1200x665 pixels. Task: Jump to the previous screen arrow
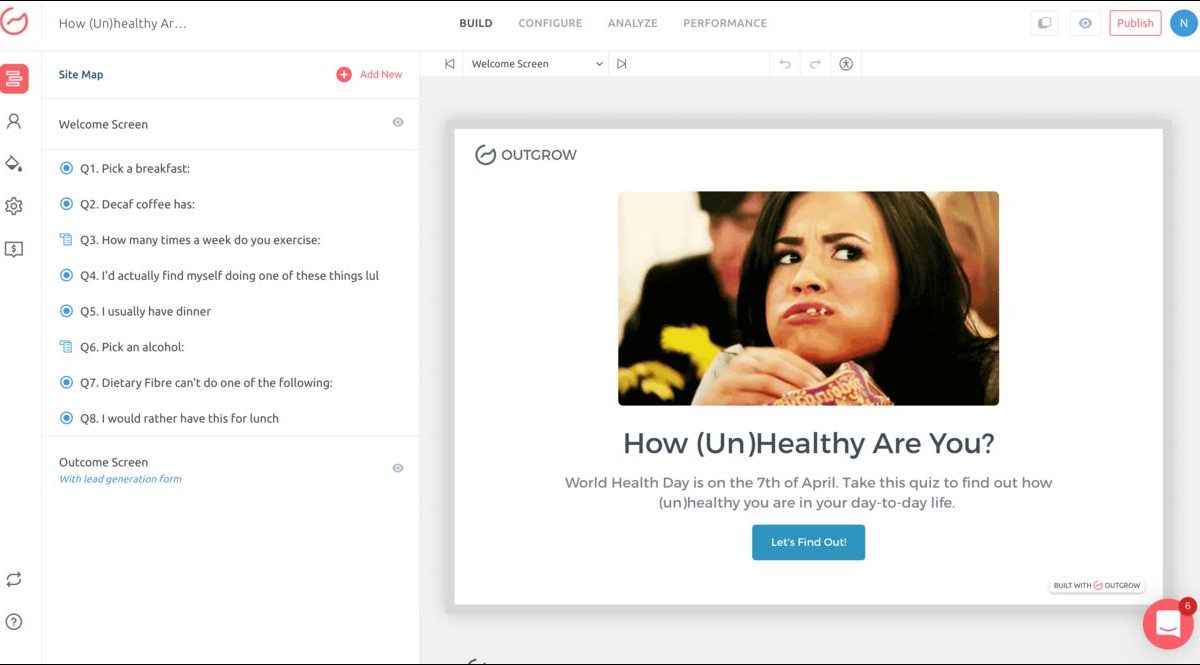(450, 64)
